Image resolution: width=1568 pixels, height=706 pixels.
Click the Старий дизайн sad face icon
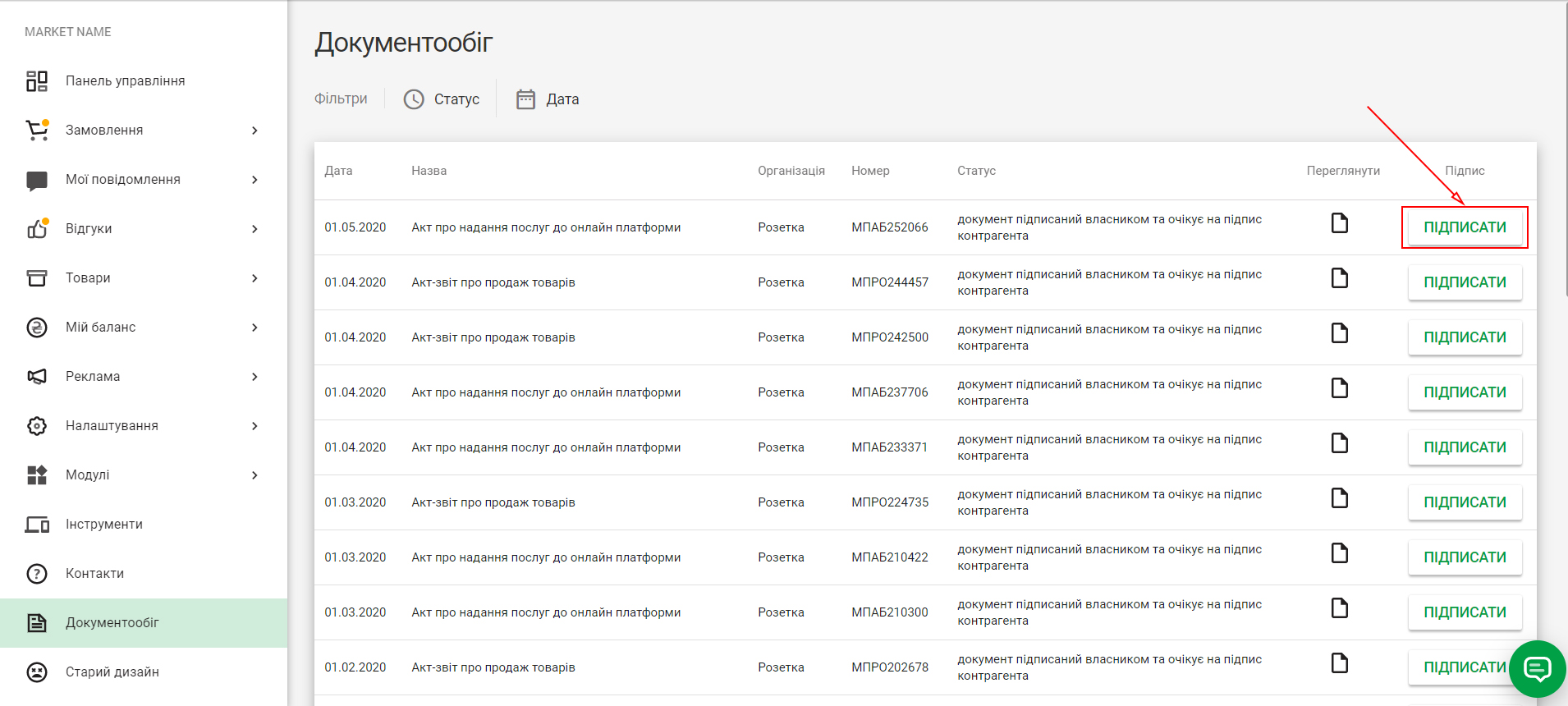click(37, 672)
